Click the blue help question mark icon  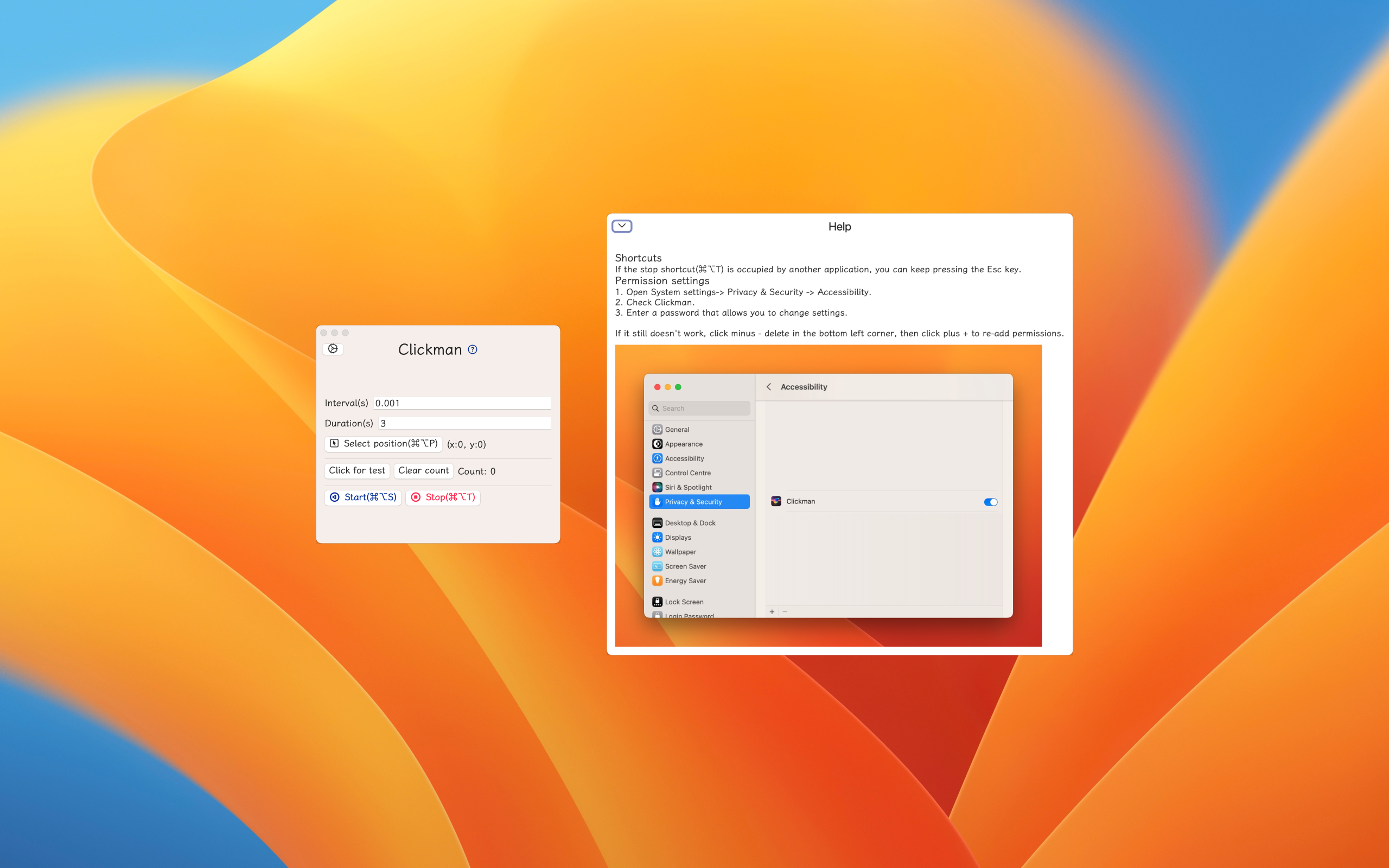coord(473,349)
